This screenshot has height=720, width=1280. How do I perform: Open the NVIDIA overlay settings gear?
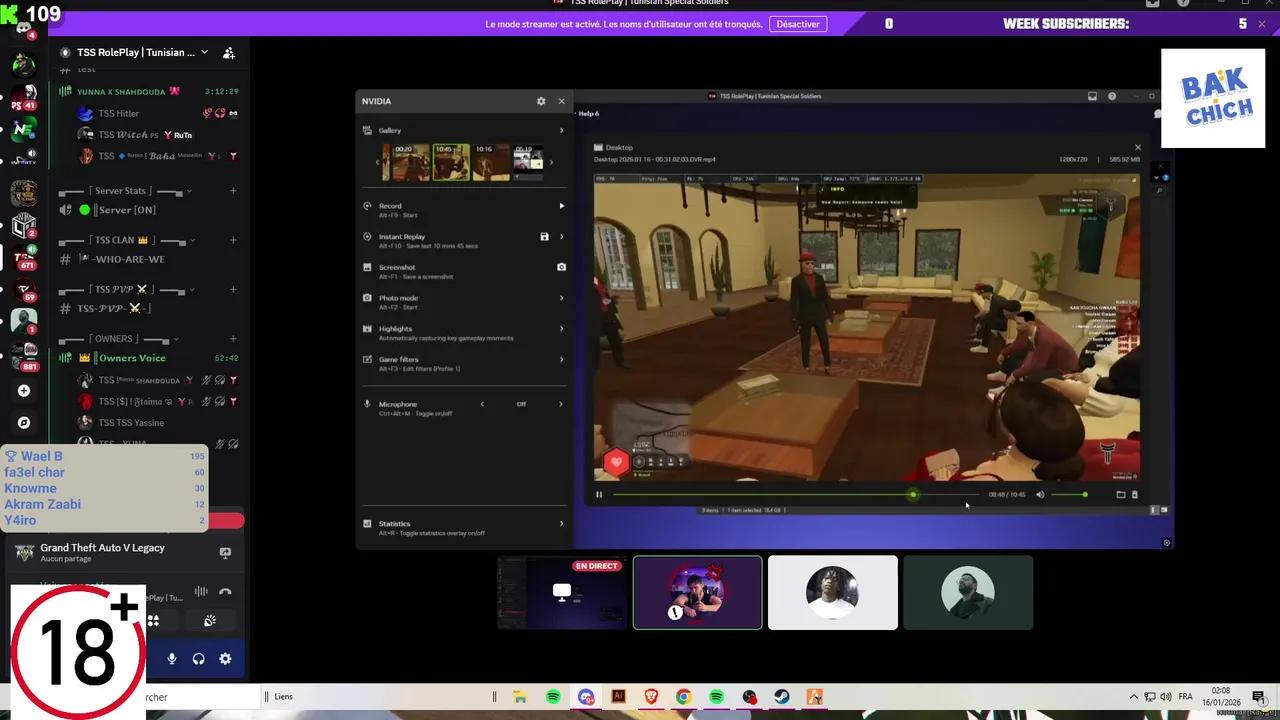coord(541,101)
